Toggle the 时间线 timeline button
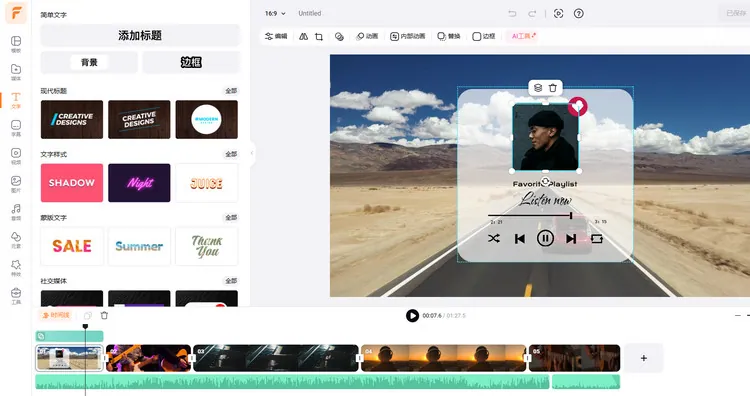Image resolution: width=750 pixels, height=396 pixels. [x=56, y=315]
